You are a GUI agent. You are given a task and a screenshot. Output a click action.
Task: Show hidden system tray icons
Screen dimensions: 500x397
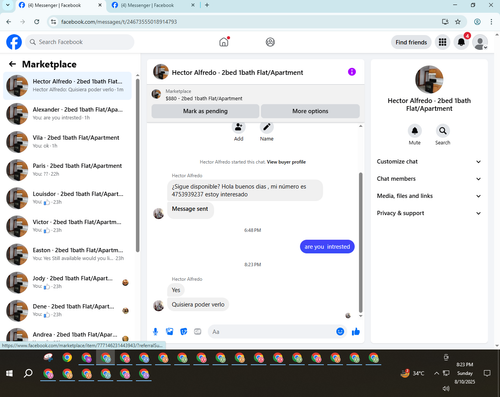pos(436,373)
